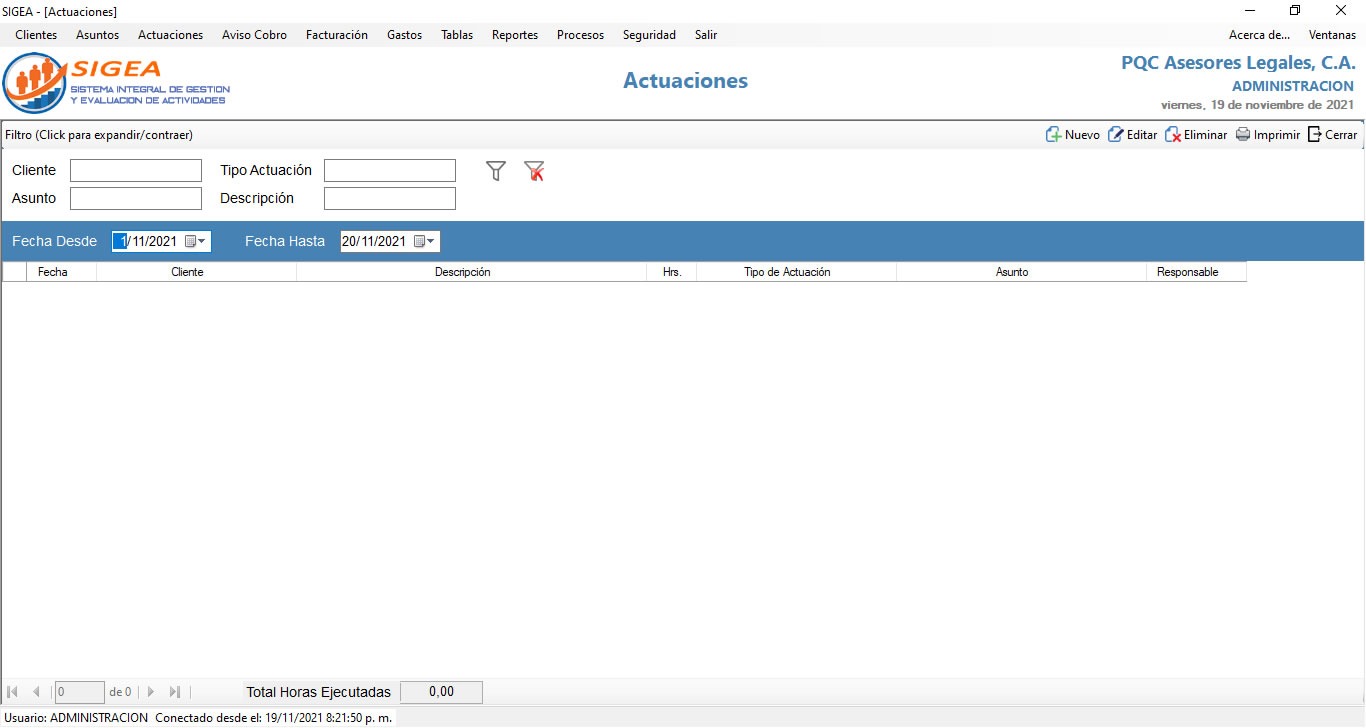
Task: Focus the Asunto filter field
Action: pyautogui.click(x=136, y=199)
